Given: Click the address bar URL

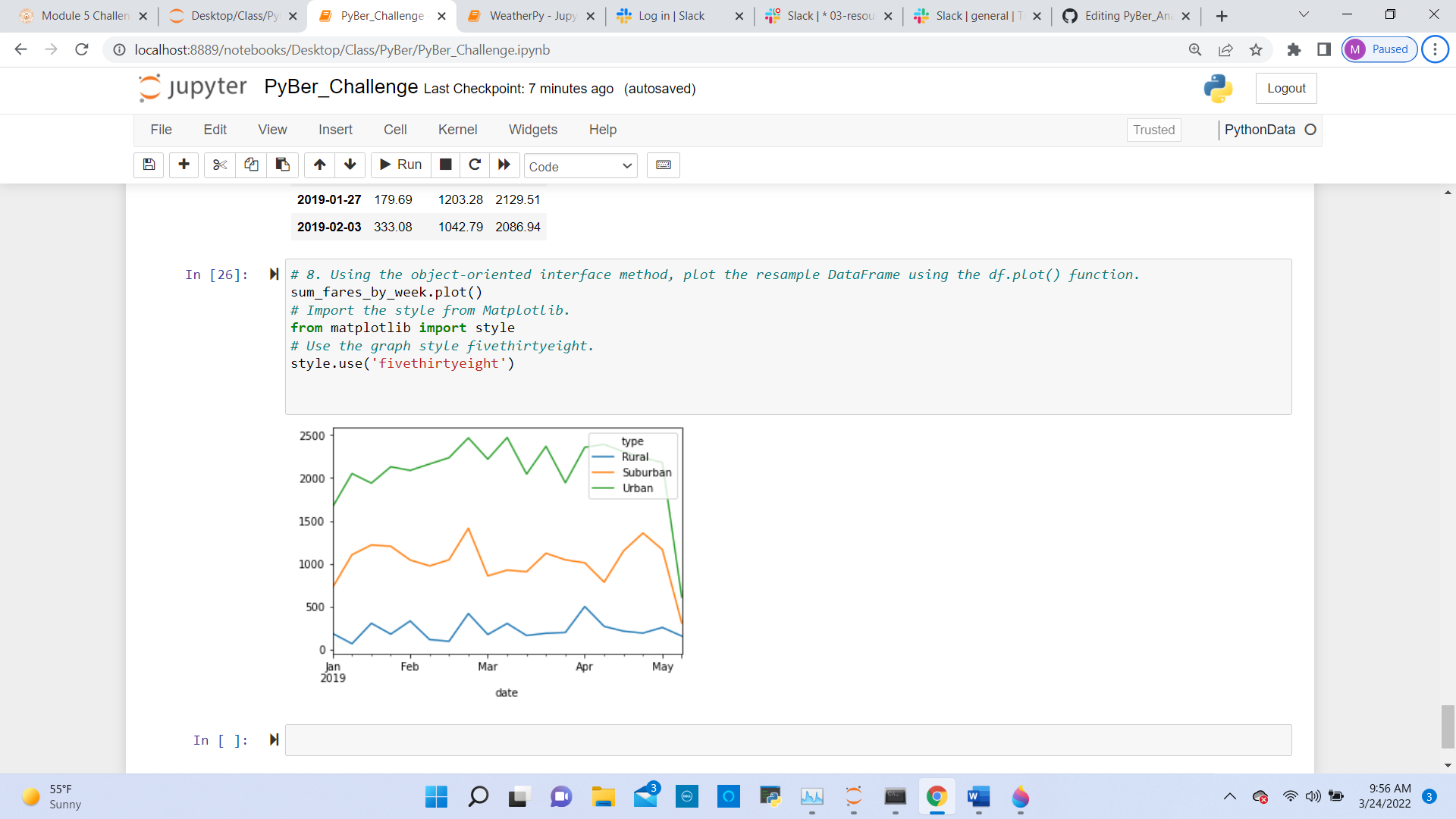Looking at the screenshot, I should (342, 49).
